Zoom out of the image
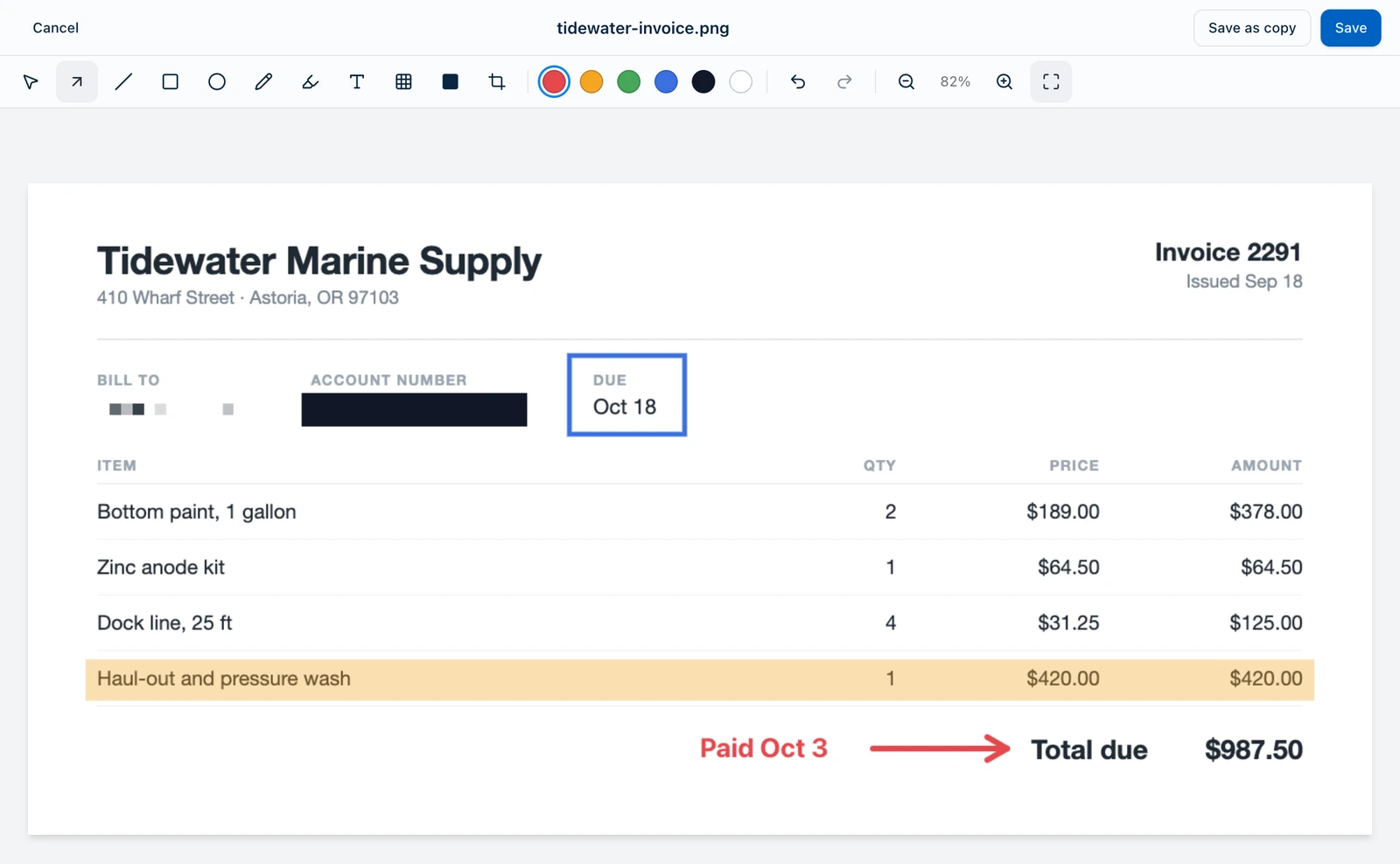This screenshot has height=864, width=1400. 906,81
